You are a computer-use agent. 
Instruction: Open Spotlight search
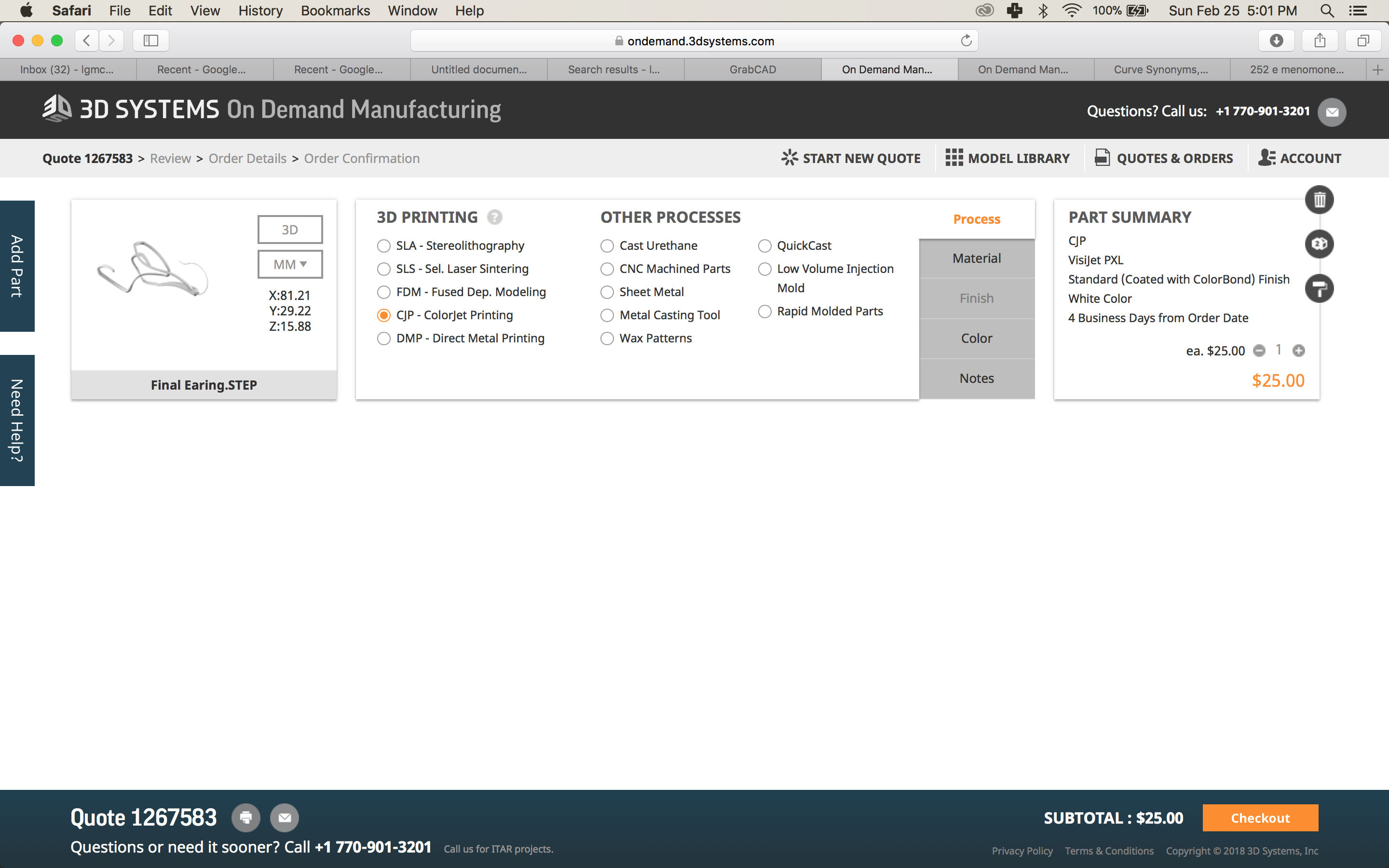1326,10
